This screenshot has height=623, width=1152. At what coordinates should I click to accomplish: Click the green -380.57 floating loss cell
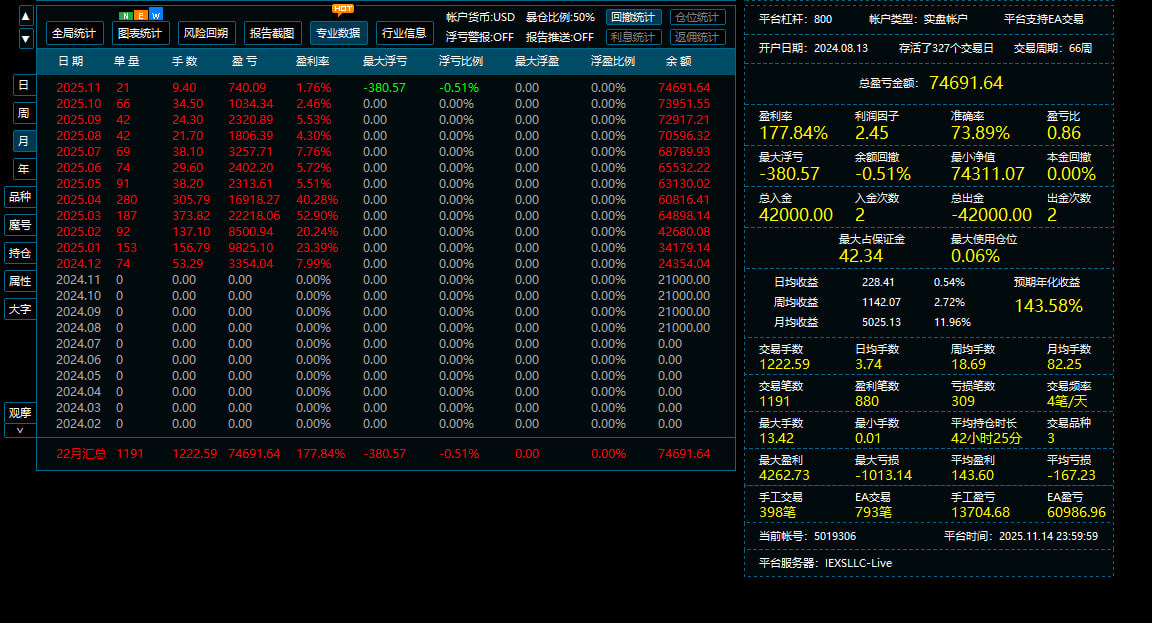point(384,87)
